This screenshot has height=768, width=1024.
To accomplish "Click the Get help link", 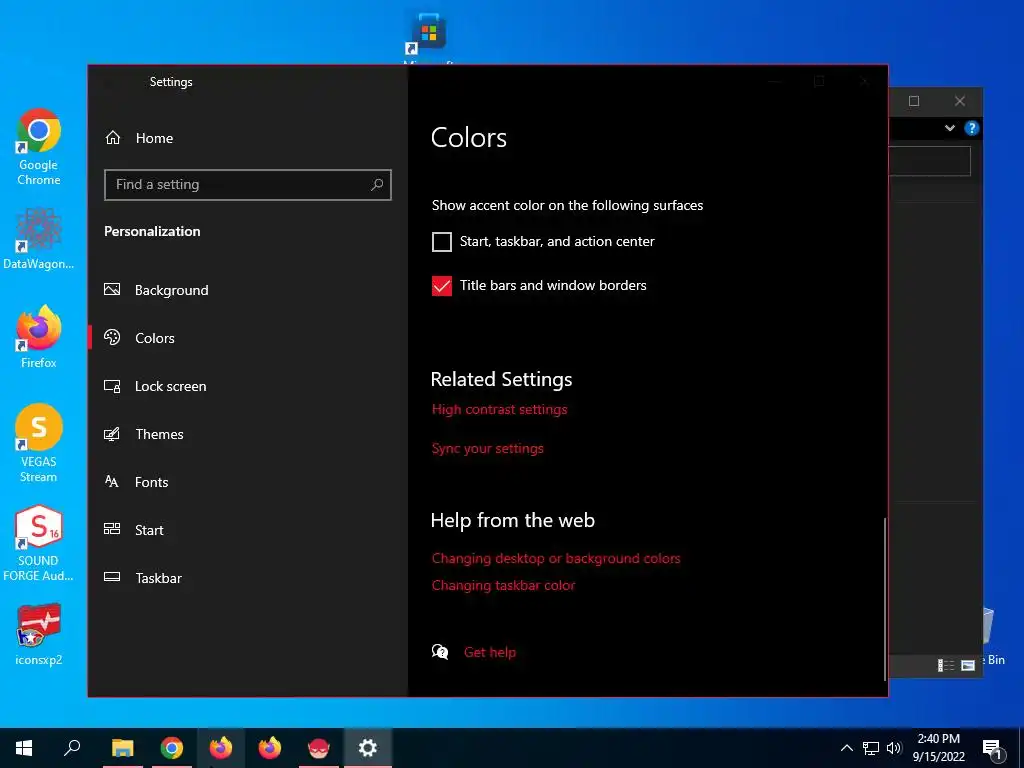I will coord(490,652).
